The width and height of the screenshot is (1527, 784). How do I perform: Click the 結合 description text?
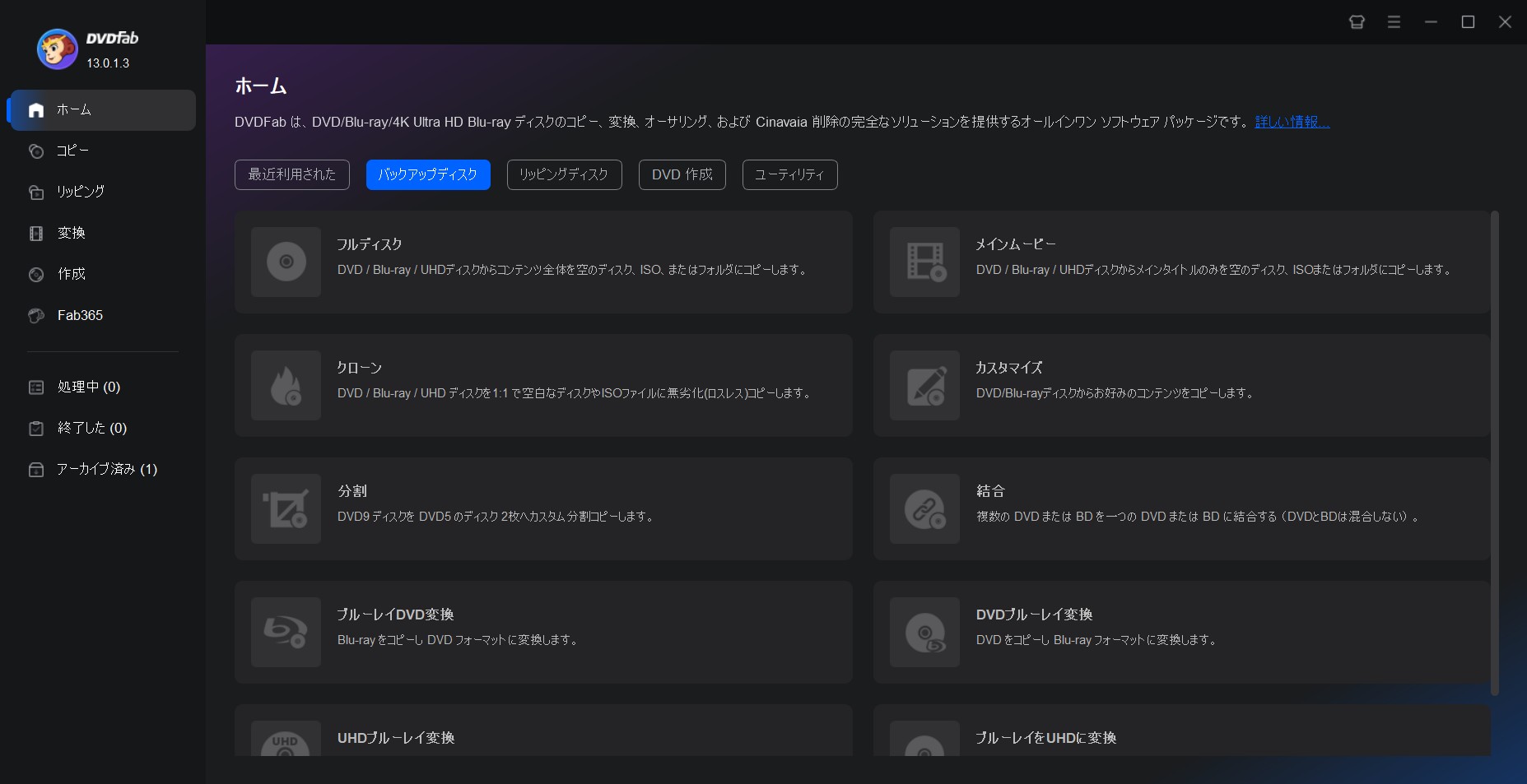[x=1199, y=517]
